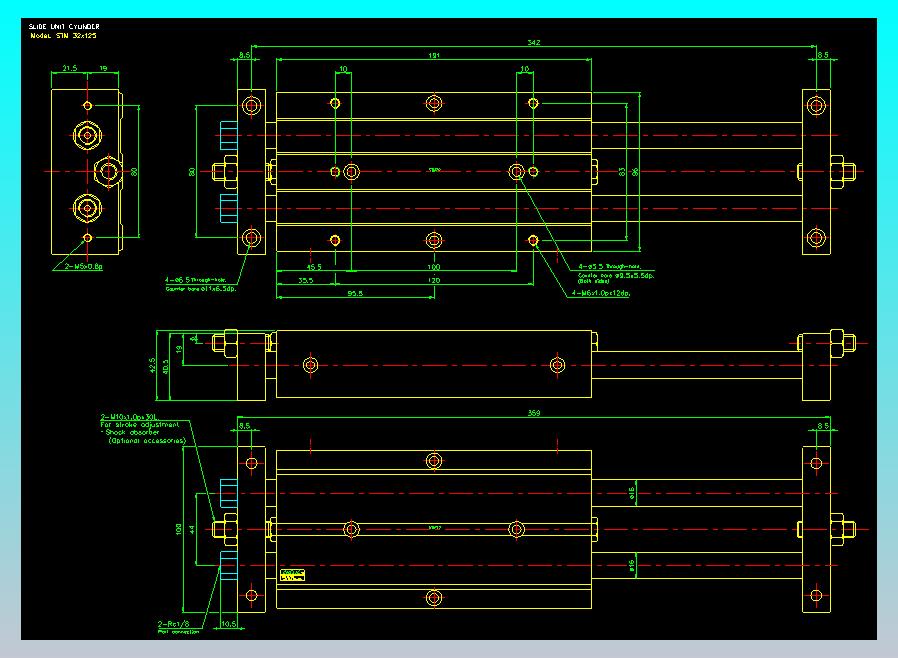Select the small yellow nameplate in bottom view
898x658 pixels.
point(293,575)
